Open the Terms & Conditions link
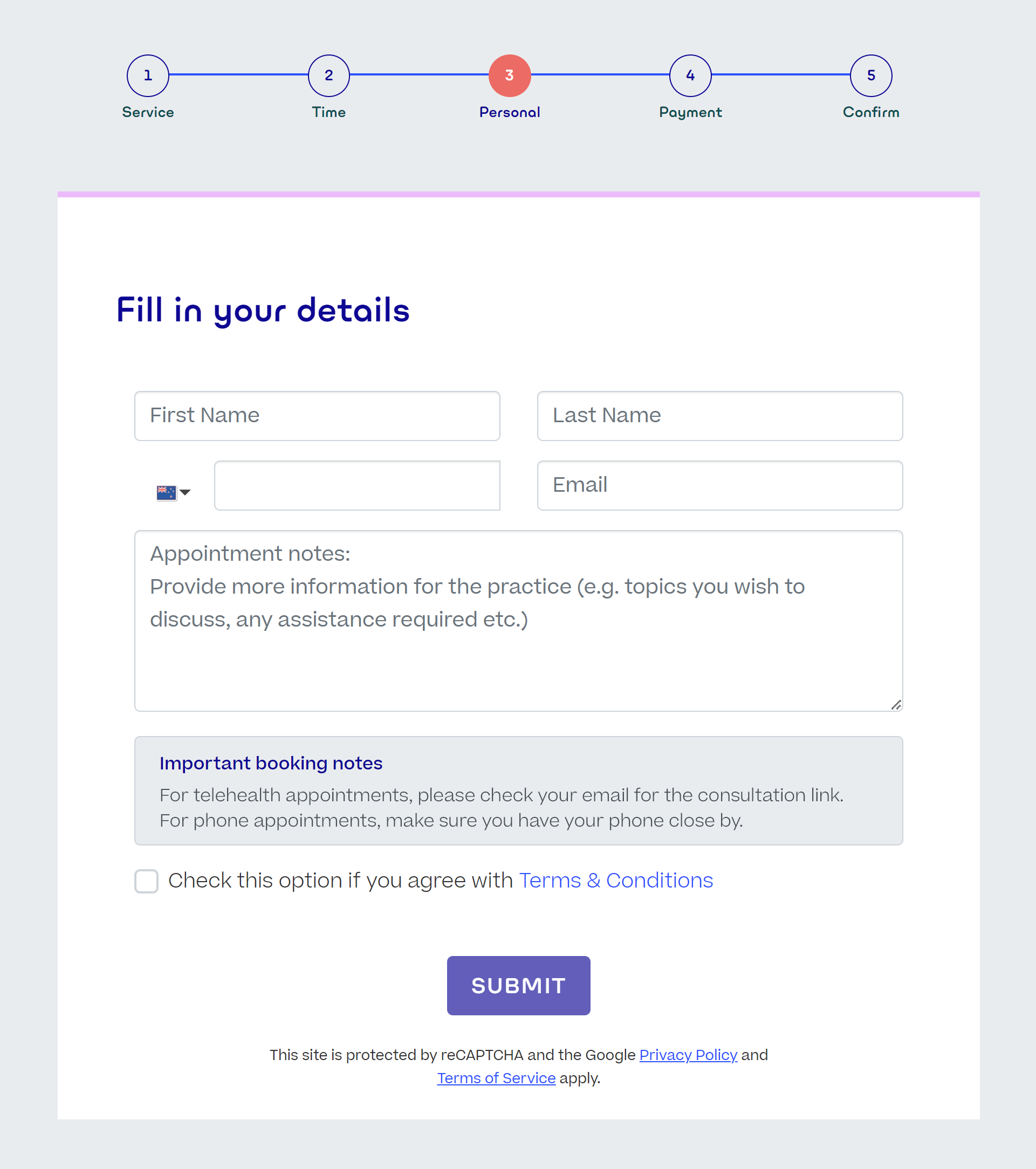The image size is (1036, 1169). [615, 880]
